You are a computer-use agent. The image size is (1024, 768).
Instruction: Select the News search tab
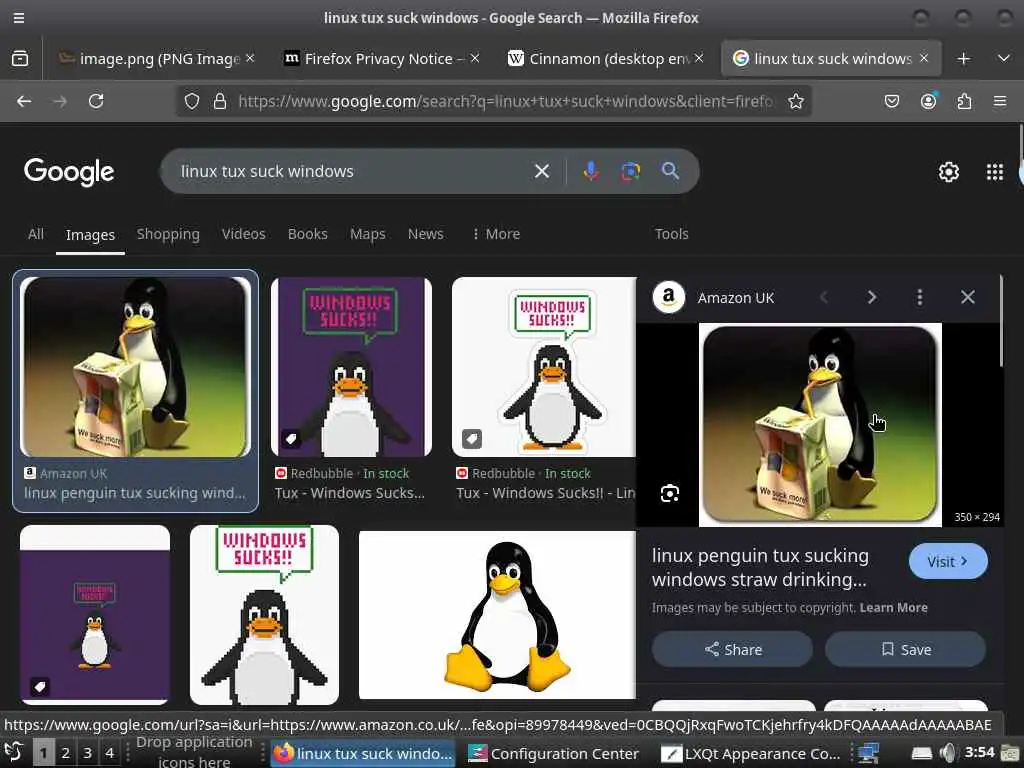(x=425, y=234)
